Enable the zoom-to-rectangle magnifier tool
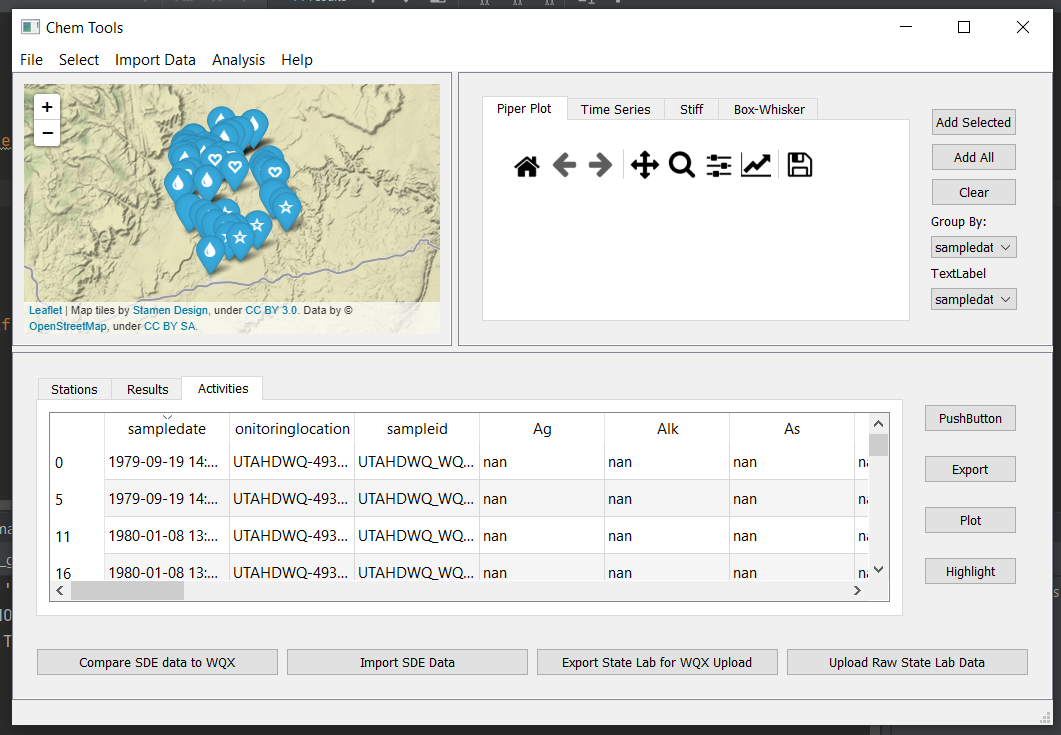Screen dimensions: 1061x735 pos(682,166)
